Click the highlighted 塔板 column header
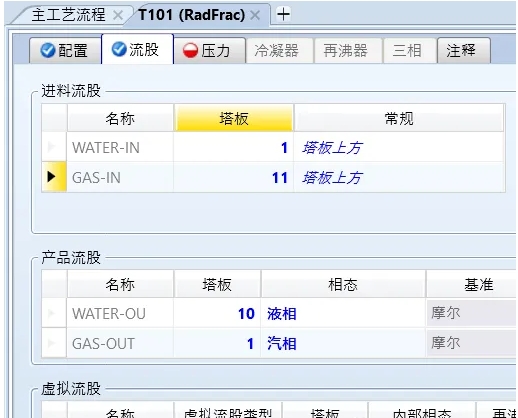The width and height of the screenshot is (518, 418). 234,118
